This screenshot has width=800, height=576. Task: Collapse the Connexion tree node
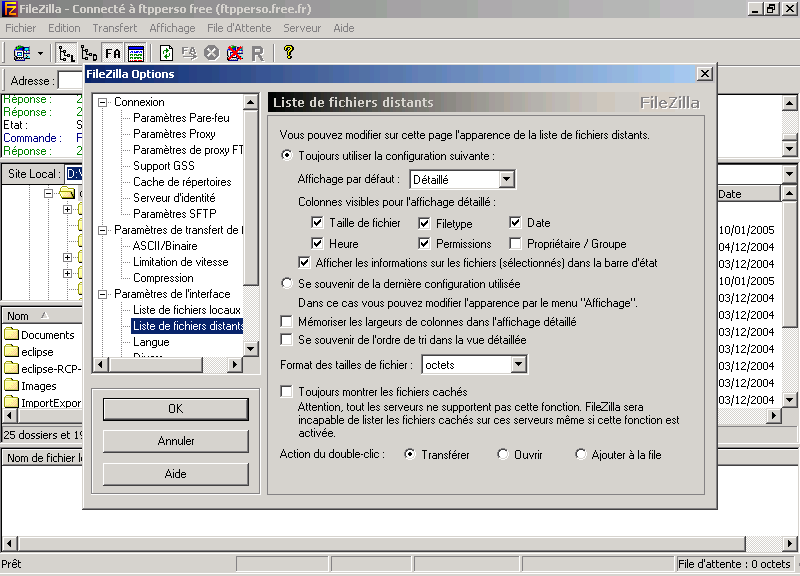click(103, 102)
